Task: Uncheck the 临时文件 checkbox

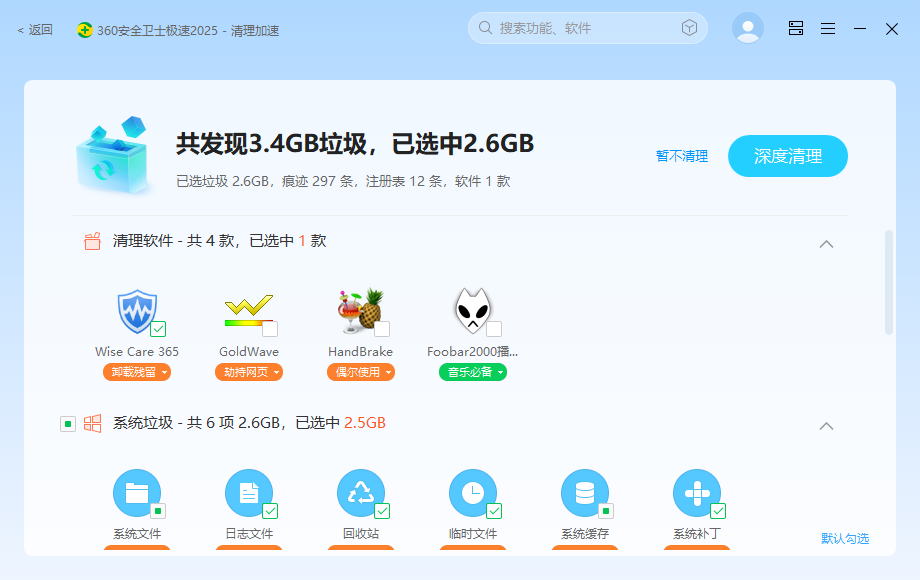Action: tap(494, 511)
